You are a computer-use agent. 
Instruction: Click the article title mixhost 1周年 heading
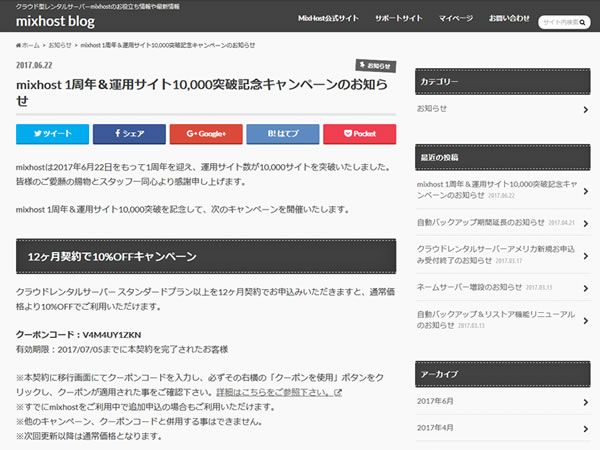202,92
